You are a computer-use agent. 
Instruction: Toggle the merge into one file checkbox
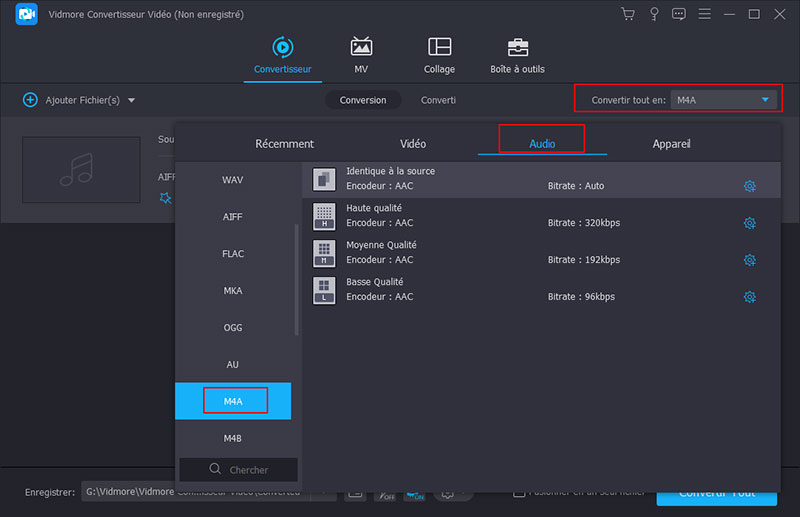(x=519, y=492)
